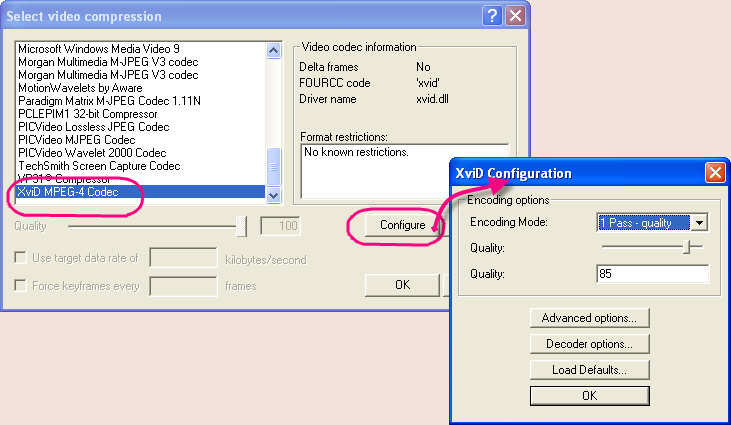Click the Load Defaults button
Image resolution: width=731 pixels, height=425 pixels.
tap(589, 370)
